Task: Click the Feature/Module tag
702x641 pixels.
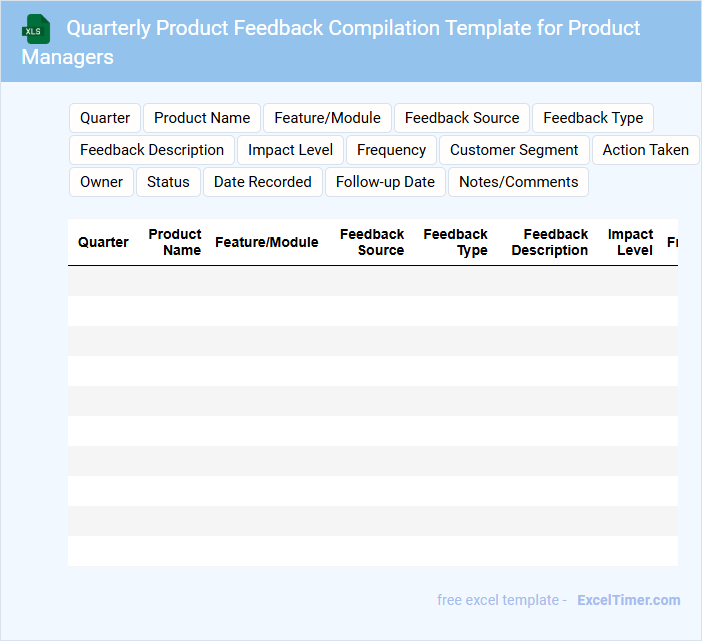Action: point(327,118)
